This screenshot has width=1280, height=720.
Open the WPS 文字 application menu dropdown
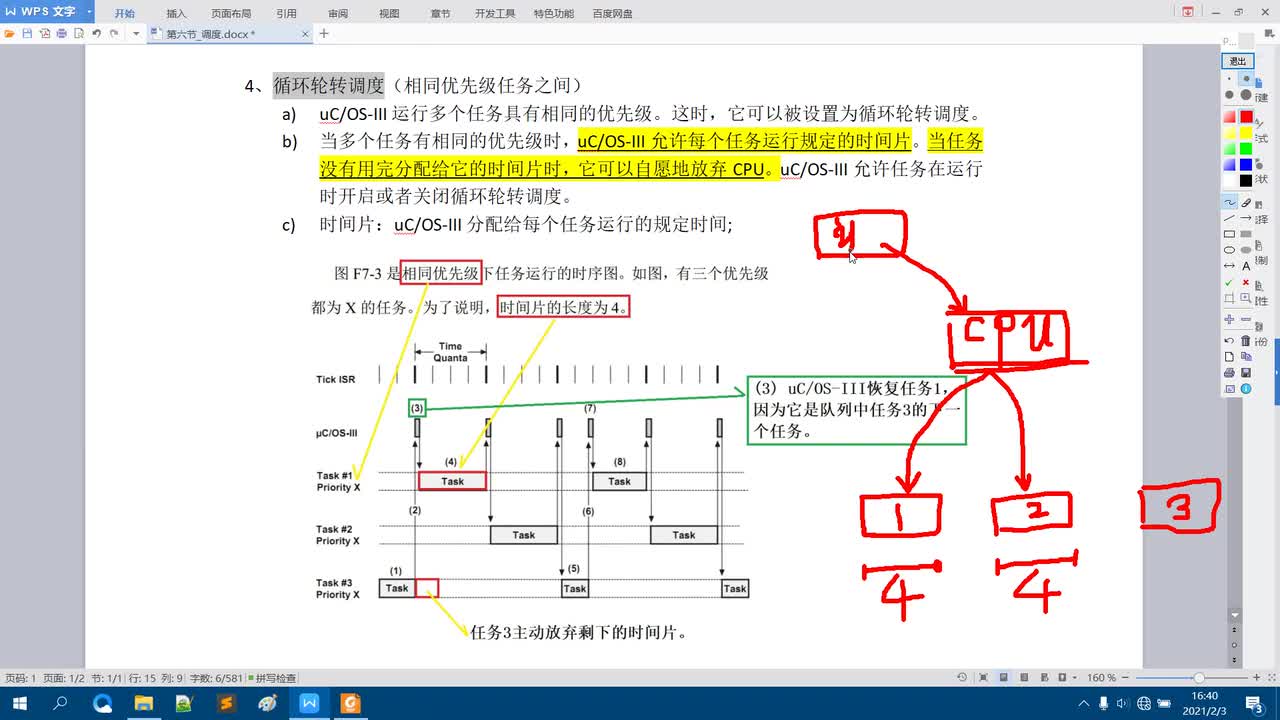tap(89, 12)
